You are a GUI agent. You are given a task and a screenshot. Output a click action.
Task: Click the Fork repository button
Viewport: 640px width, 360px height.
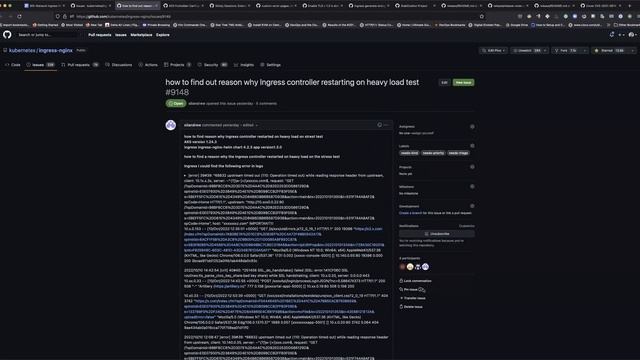pyautogui.click(x=566, y=51)
